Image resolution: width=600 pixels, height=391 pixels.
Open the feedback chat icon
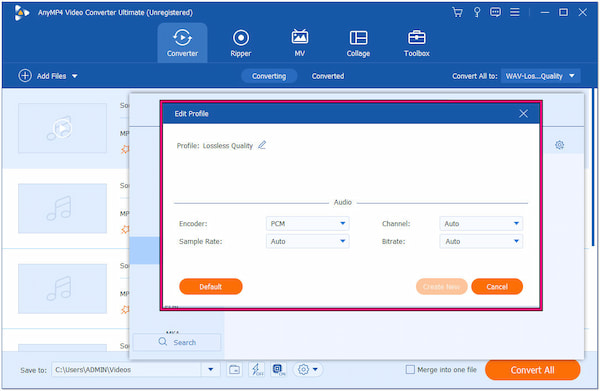coord(495,12)
